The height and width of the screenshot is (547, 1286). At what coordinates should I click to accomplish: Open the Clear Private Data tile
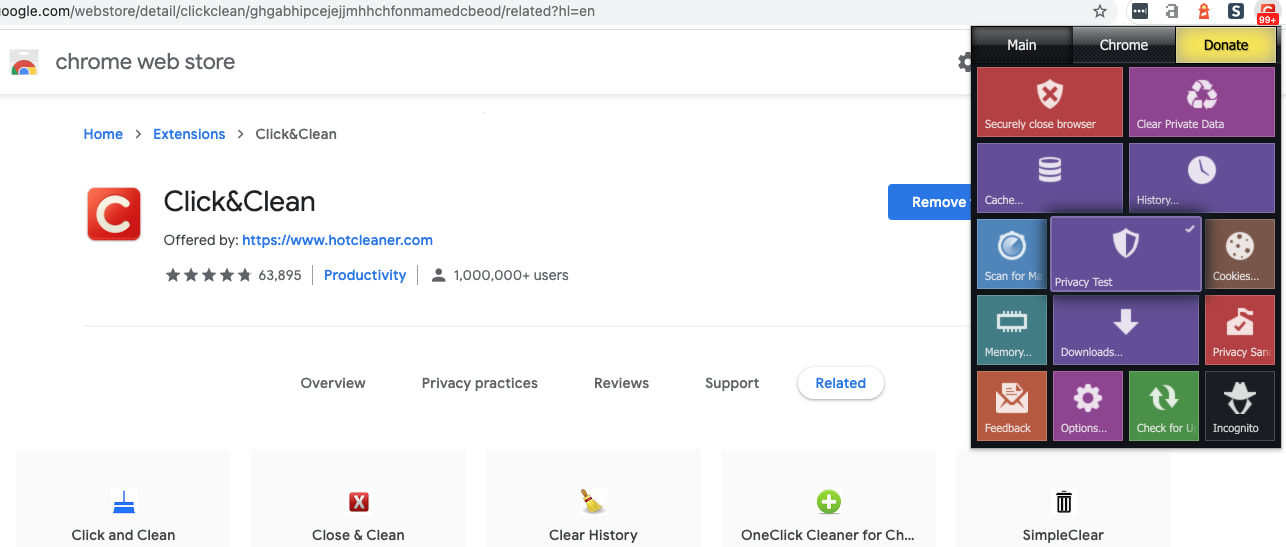tap(1201, 101)
